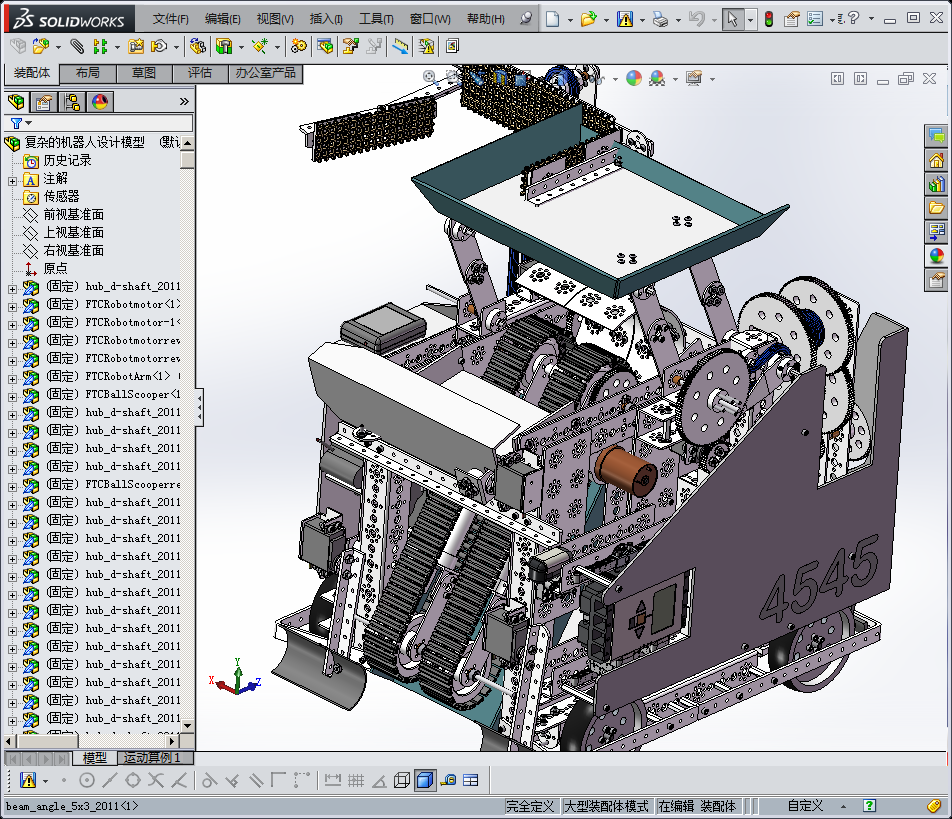
Task: Select the arrow cursor tool in toolbar
Action: (733, 19)
